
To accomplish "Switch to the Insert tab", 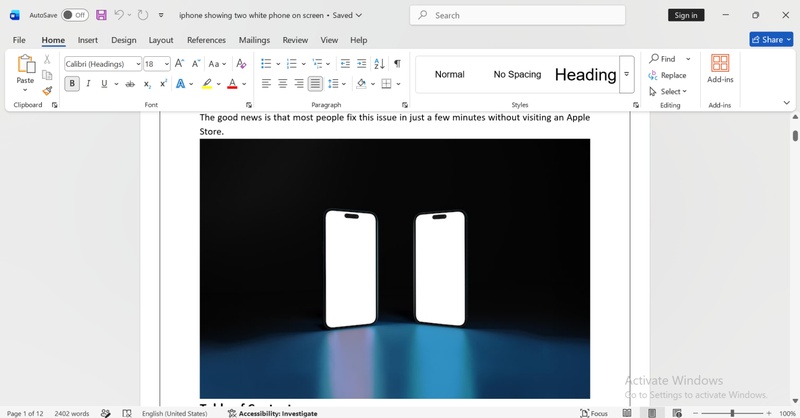I will coord(88,40).
